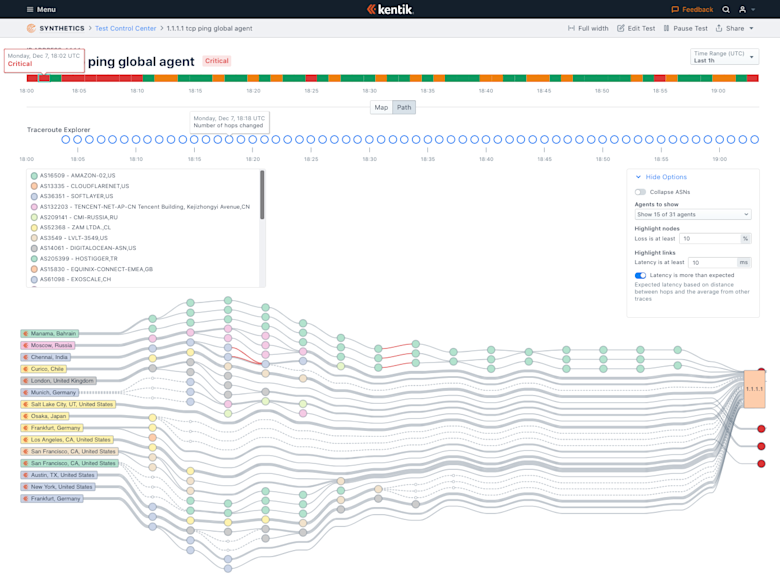Click Edit Test button
This screenshot has height=576, width=780.
636,28
